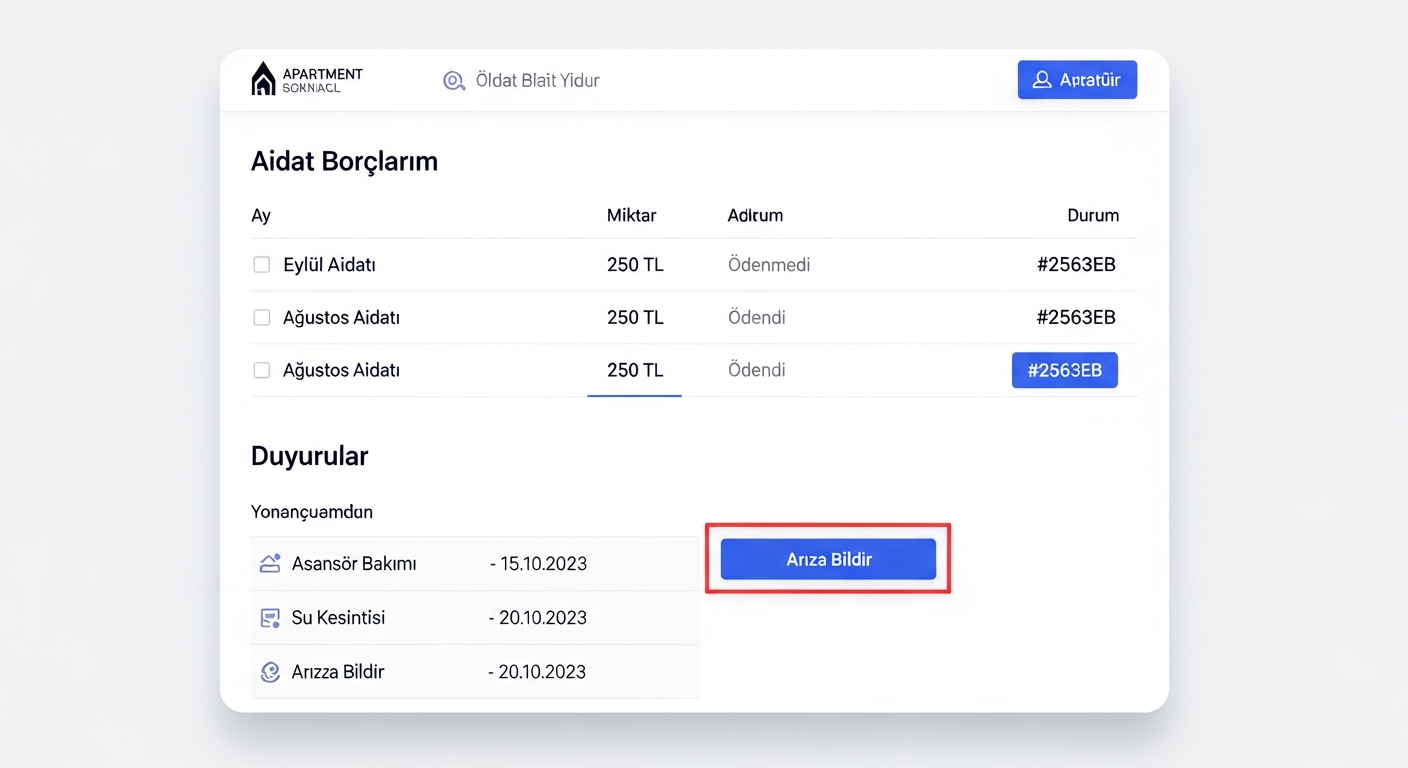Open the Asansör Bakımı announcement text

coord(354,564)
